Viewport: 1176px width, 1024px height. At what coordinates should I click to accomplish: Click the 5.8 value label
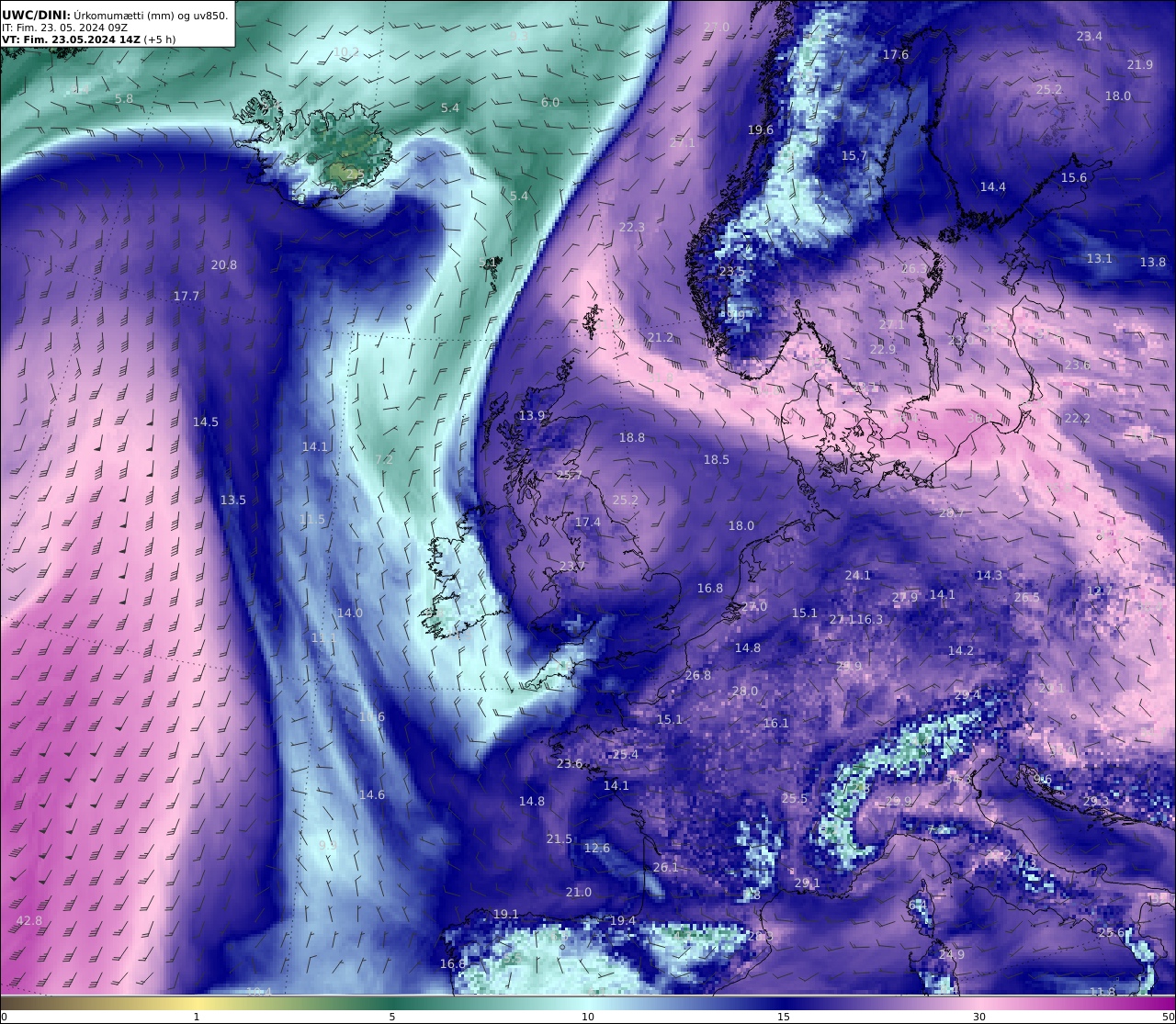click(x=124, y=98)
